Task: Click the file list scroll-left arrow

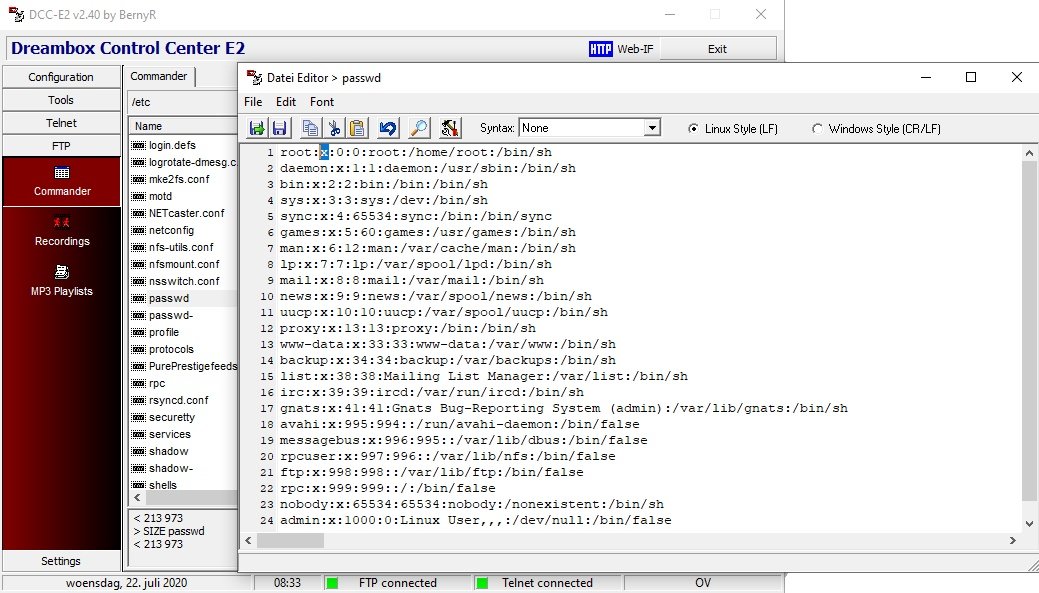Action: (137, 497)
